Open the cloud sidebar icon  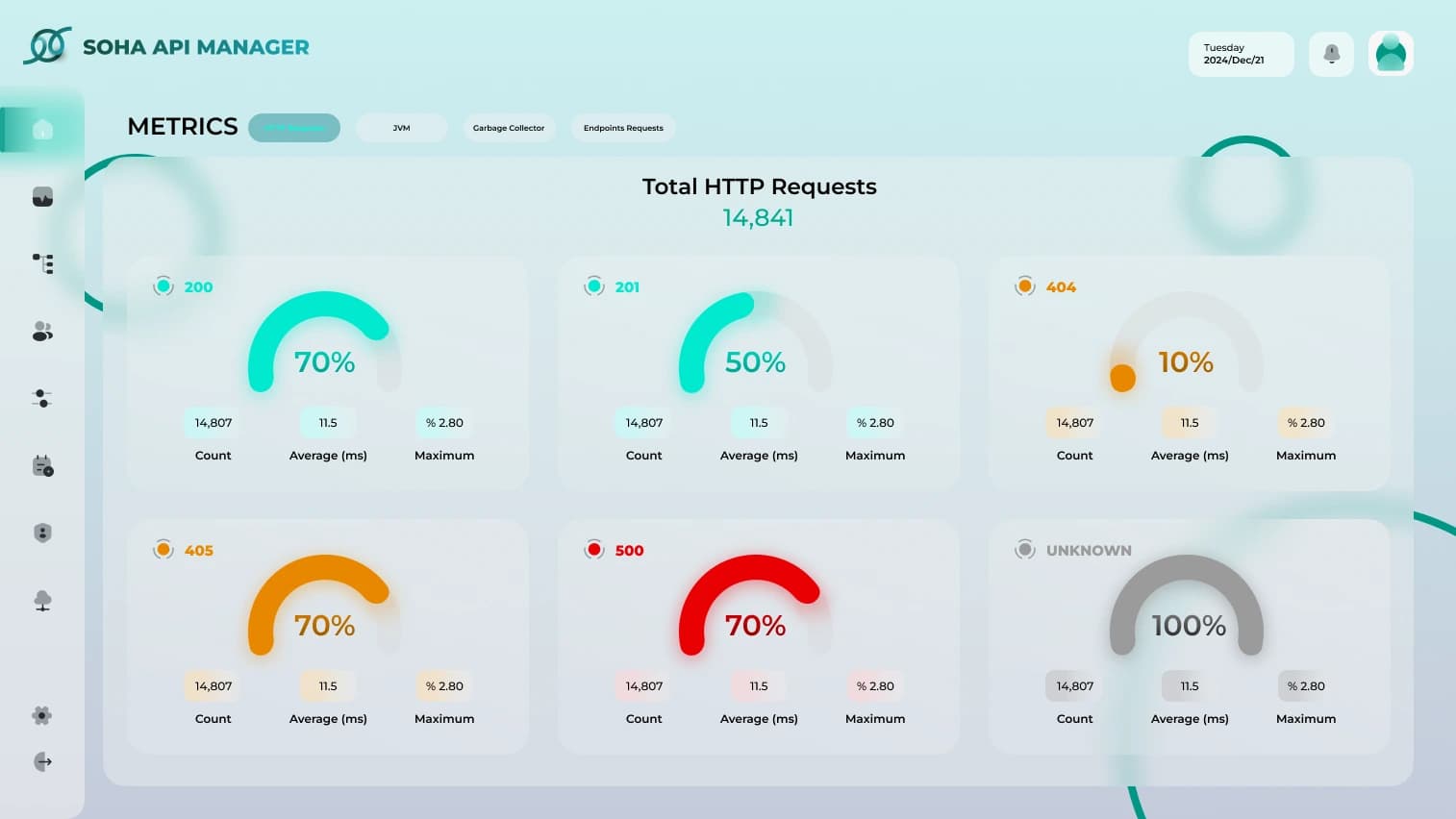[42, 601]
